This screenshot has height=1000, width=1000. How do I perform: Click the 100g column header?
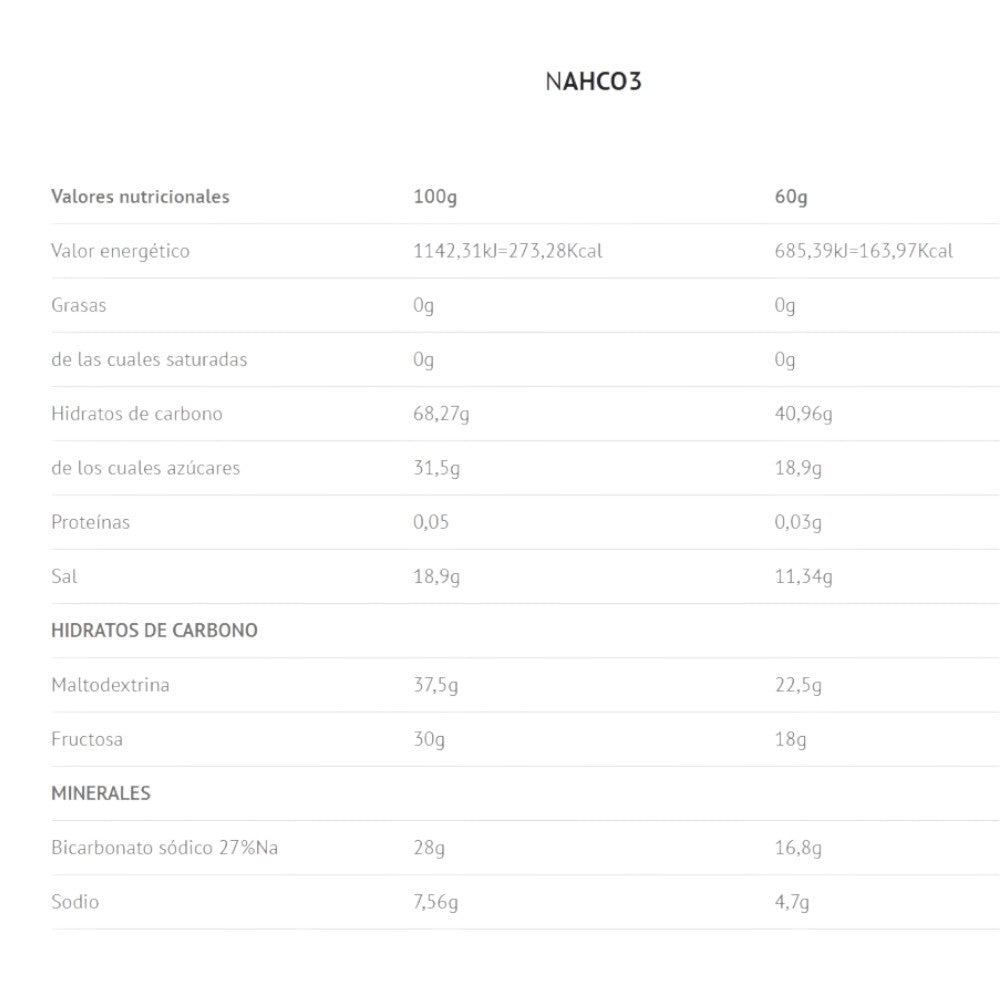click(x=435, y=196)
